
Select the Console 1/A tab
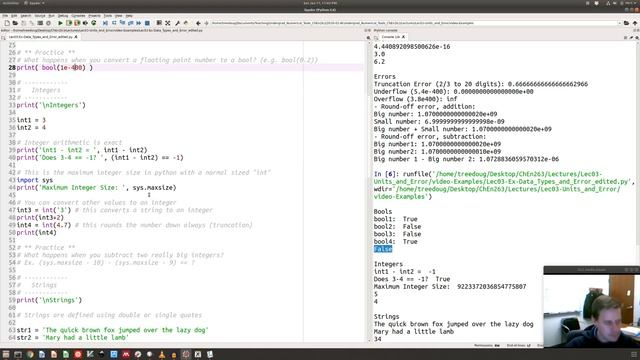(391, 37)
